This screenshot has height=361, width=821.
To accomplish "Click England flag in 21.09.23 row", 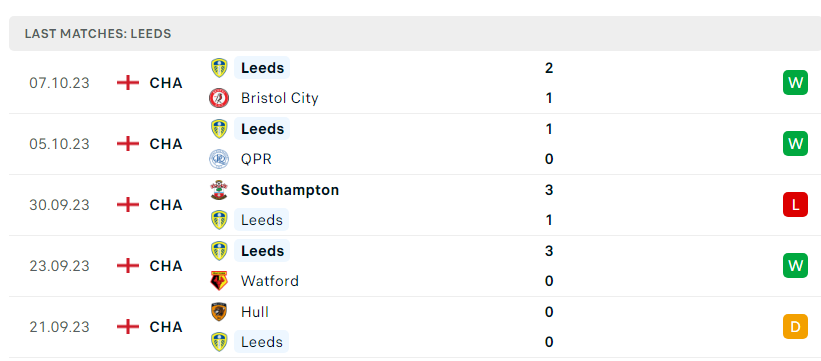I will coord(128,327).
